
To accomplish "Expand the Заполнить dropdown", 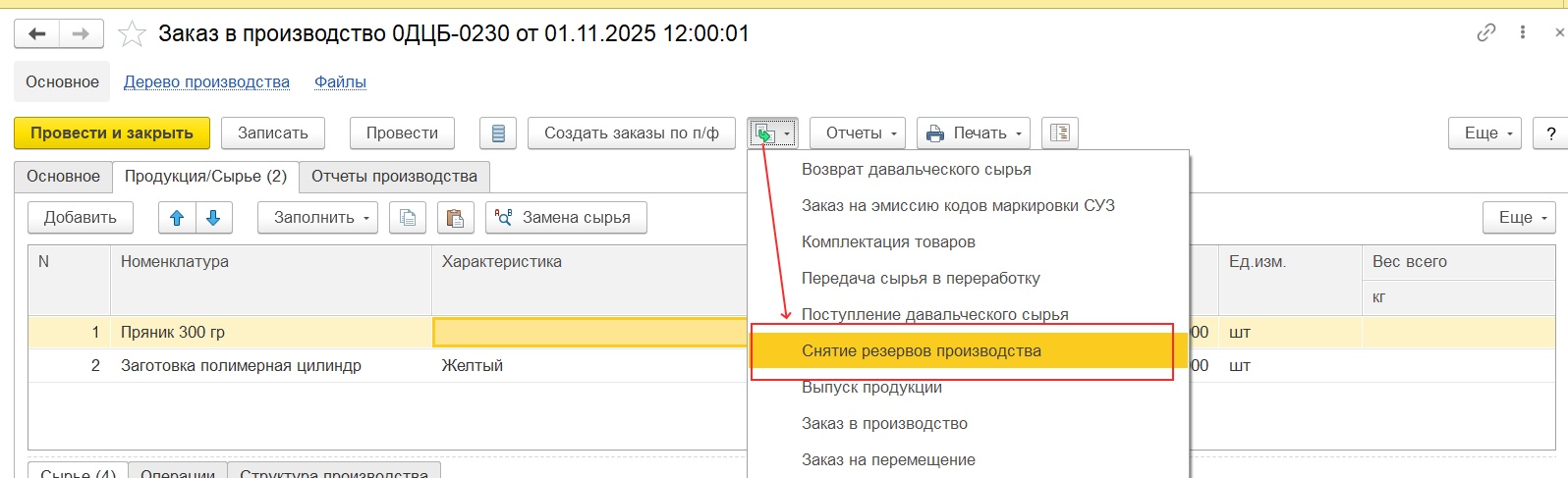I will tap(318, 218).
